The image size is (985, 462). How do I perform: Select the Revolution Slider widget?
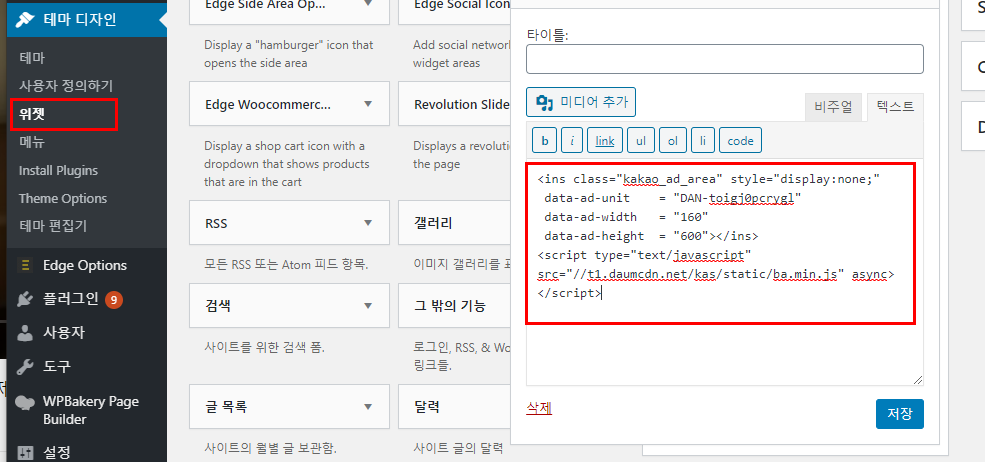(x=454, y=104)
